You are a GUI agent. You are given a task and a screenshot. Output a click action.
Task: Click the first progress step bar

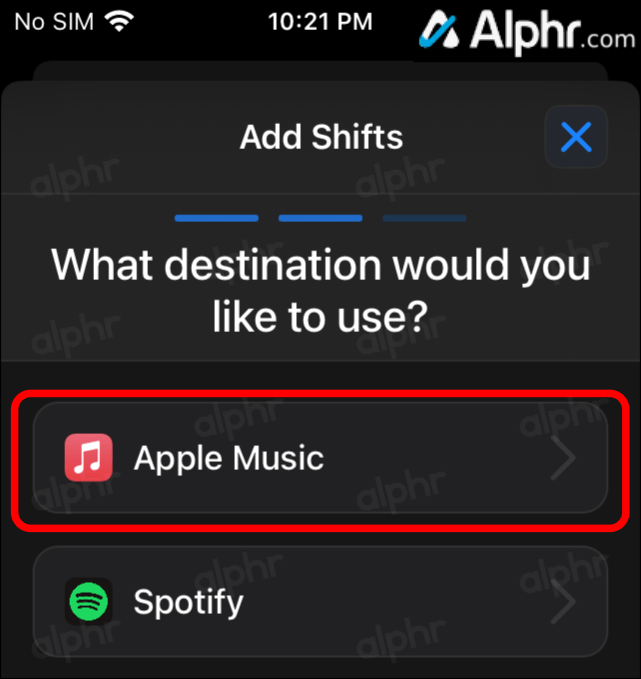click(217, 218)
